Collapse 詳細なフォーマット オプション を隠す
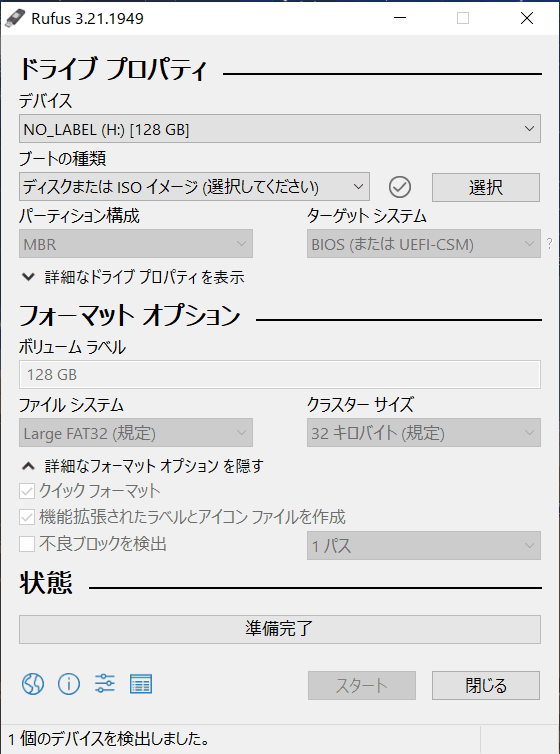The height and width of the screenshot is (754, 560). coord(142,466)
